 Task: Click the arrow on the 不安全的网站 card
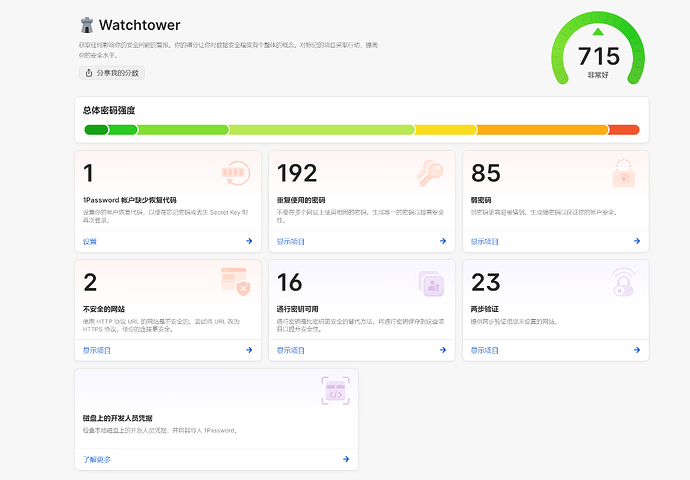click(x=249, y=350)
